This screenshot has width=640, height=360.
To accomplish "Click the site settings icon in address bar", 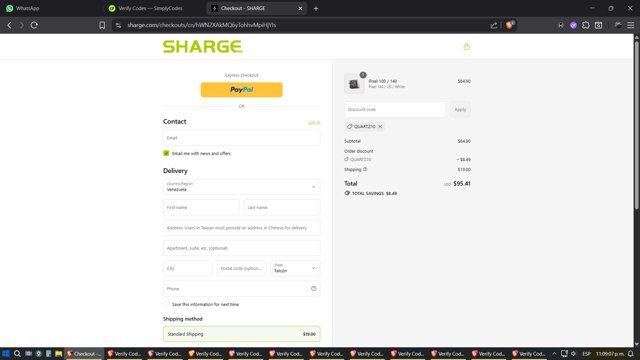I will click(x=118, y=25).
